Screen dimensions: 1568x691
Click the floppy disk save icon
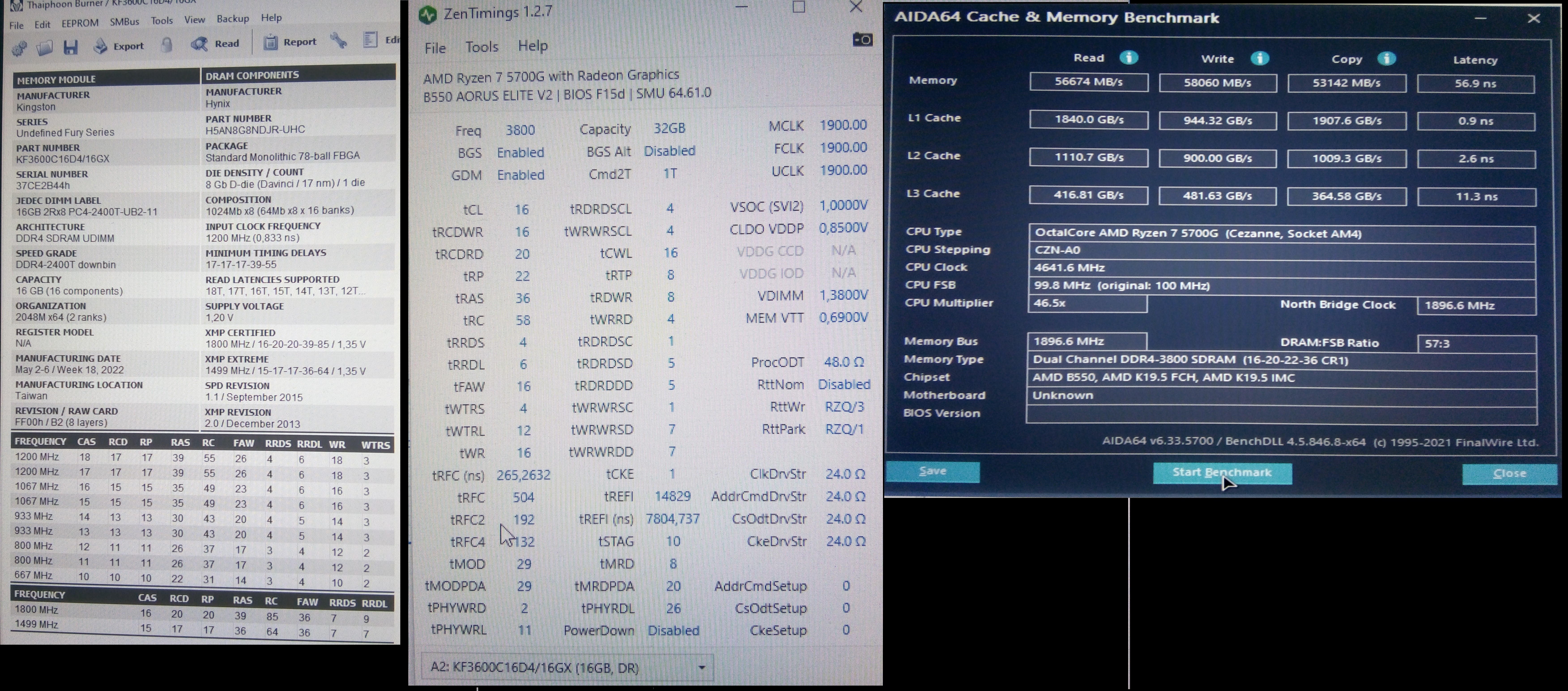point(71,46)
